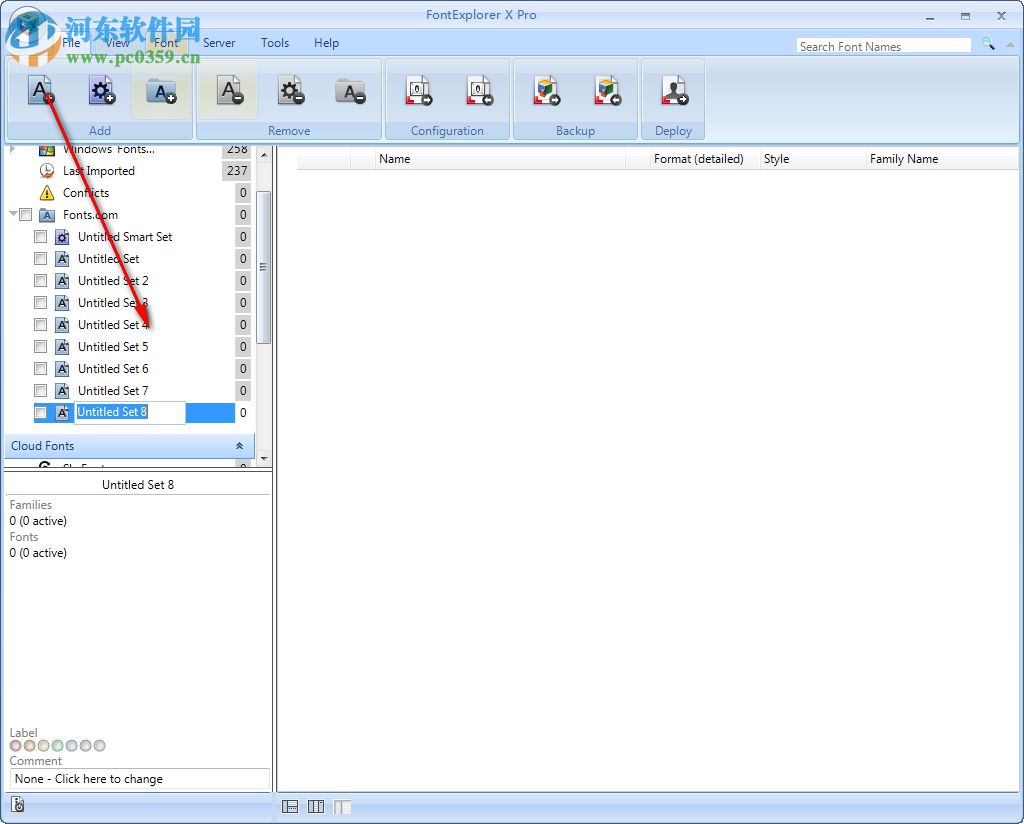Collapse the Fonts.com tree node
This screenshot has height=824, width=1024.
coord(14,214)
